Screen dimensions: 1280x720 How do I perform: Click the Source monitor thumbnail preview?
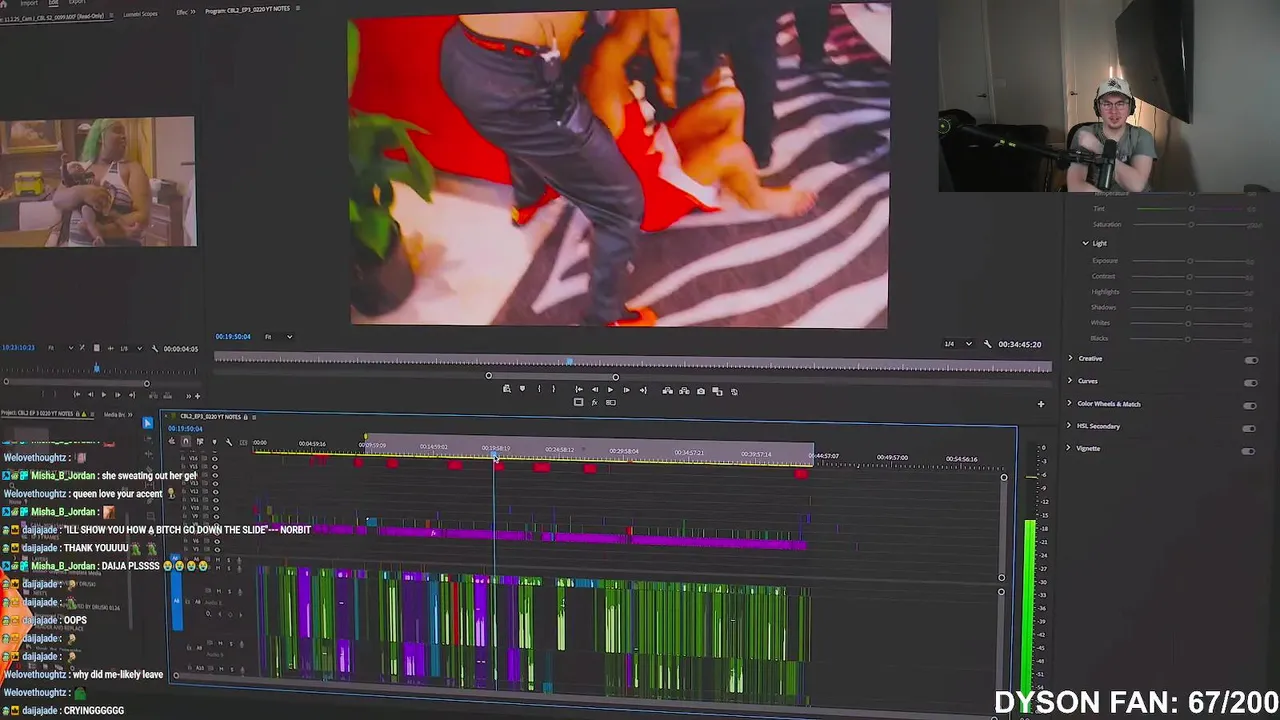coord(98,181)
